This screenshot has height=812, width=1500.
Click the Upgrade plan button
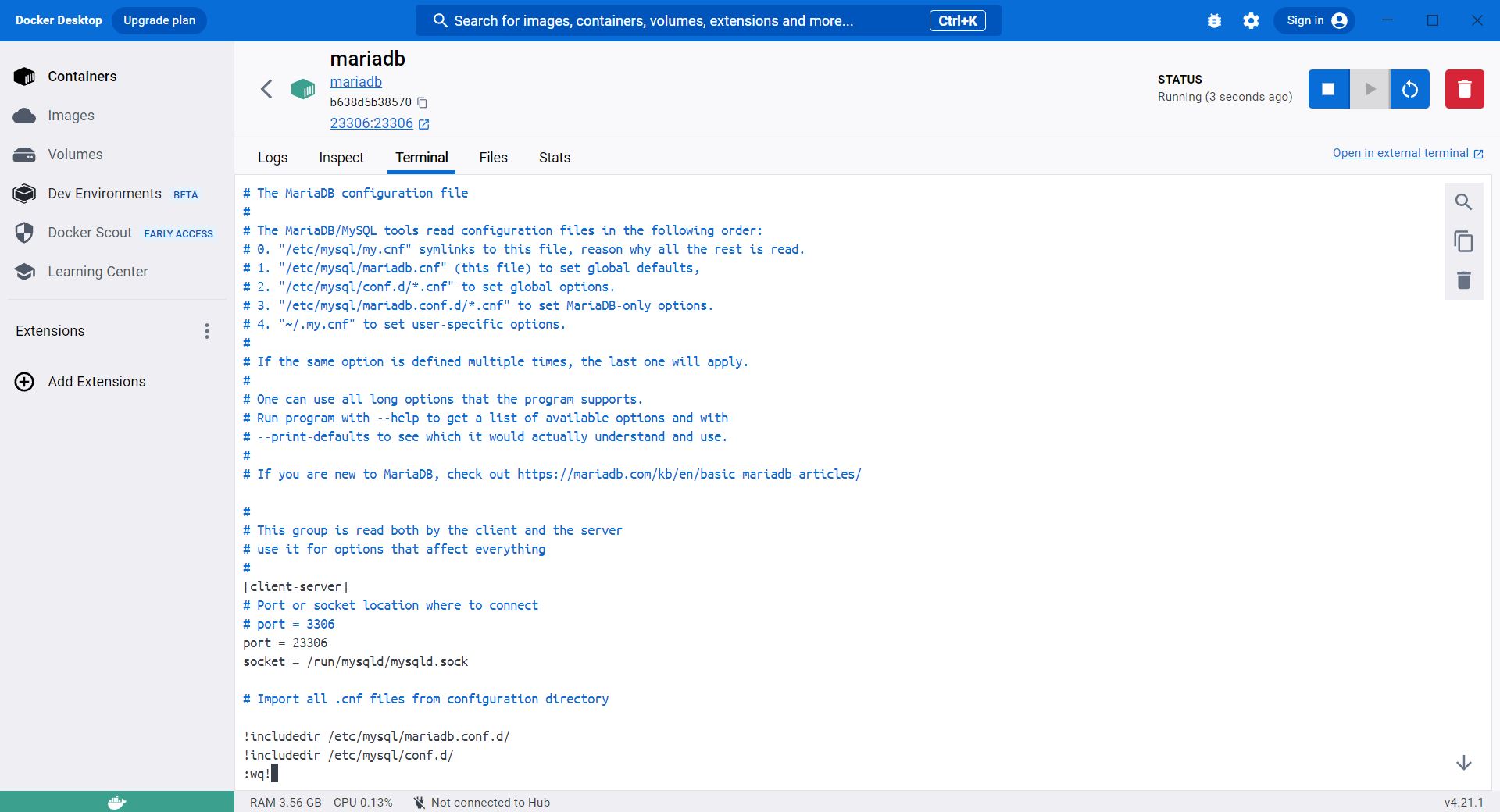(159, 20)
